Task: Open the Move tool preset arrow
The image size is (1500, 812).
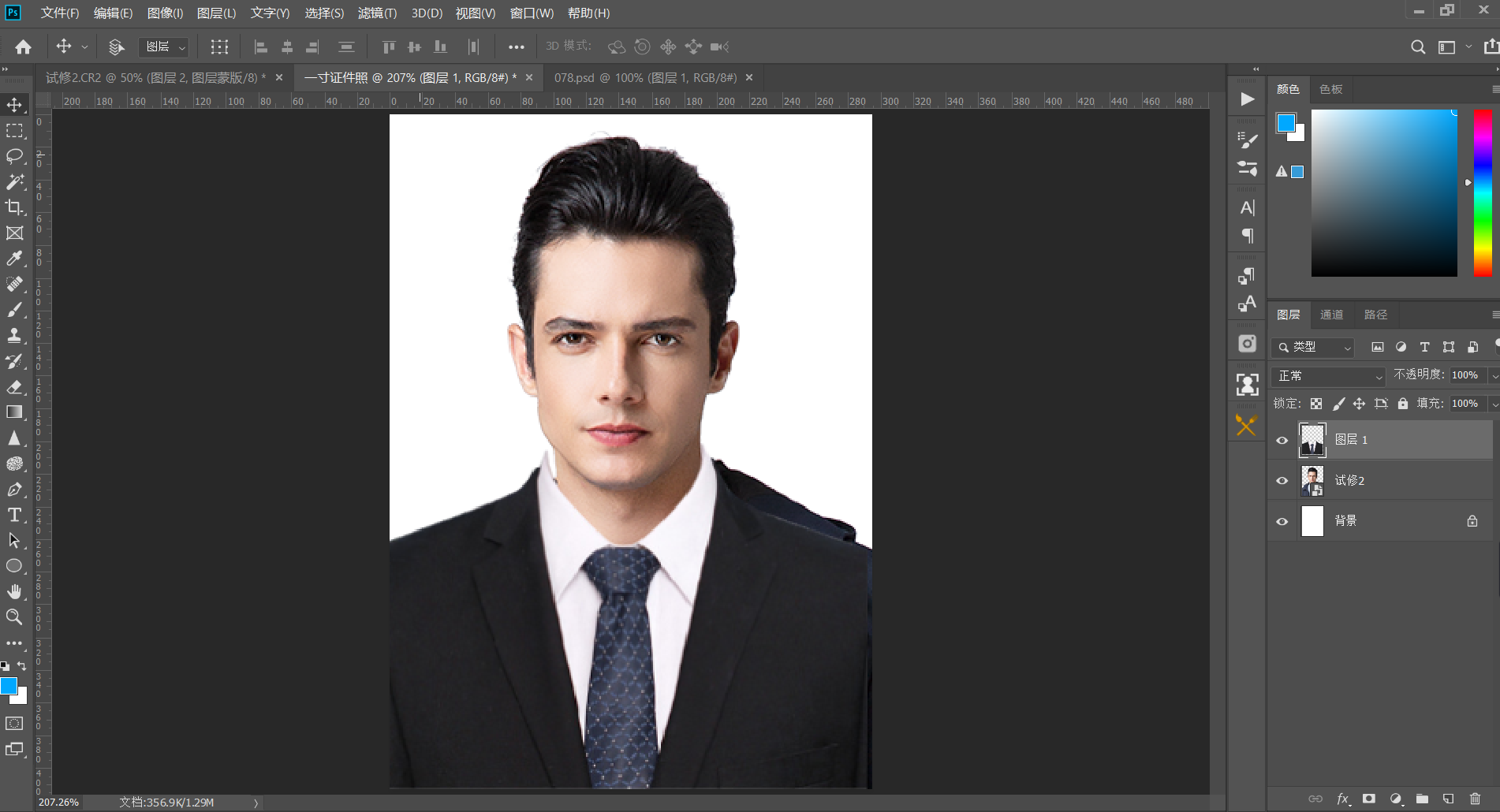Action: click(84, 47)
